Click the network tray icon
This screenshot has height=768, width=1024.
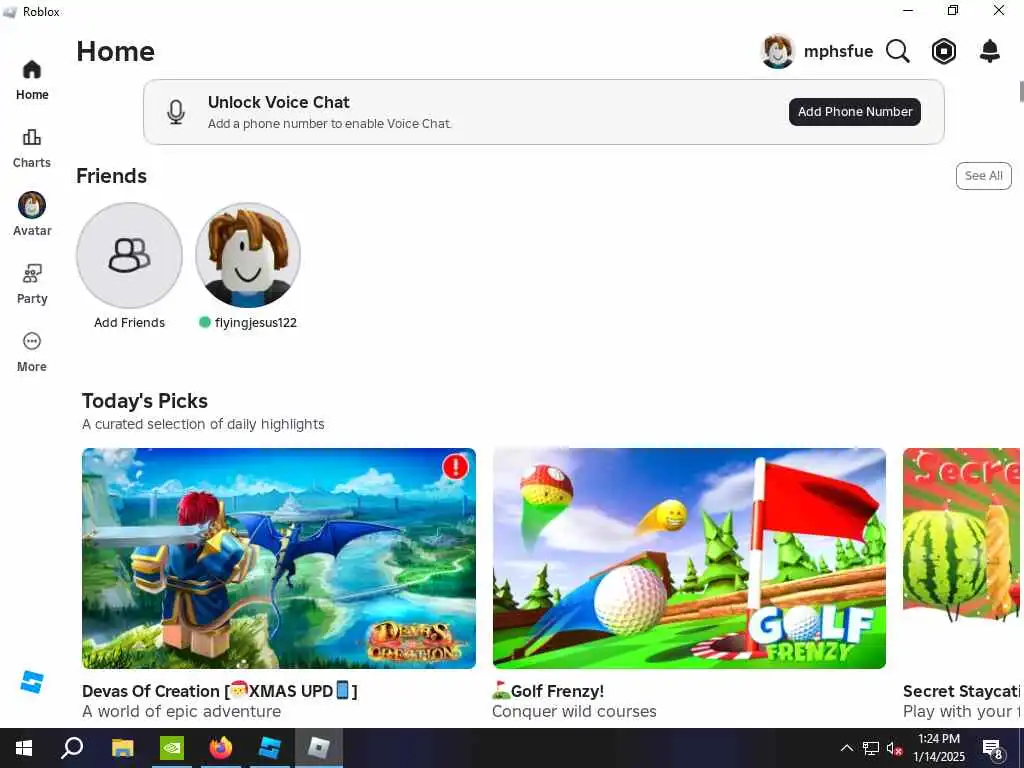(871, 748)
